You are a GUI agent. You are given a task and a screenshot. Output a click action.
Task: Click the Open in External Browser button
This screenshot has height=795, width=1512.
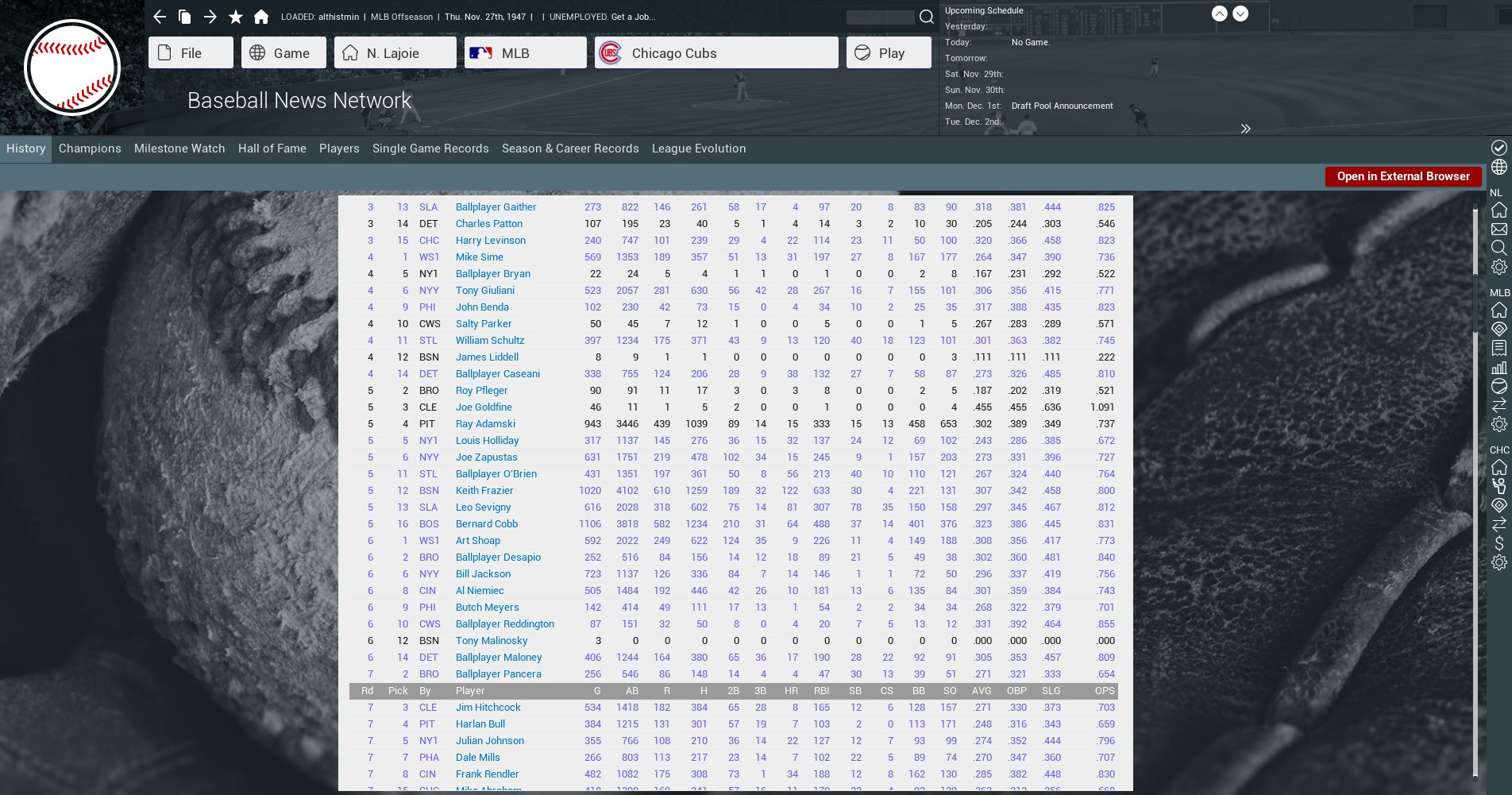(x=1402, y=176)
